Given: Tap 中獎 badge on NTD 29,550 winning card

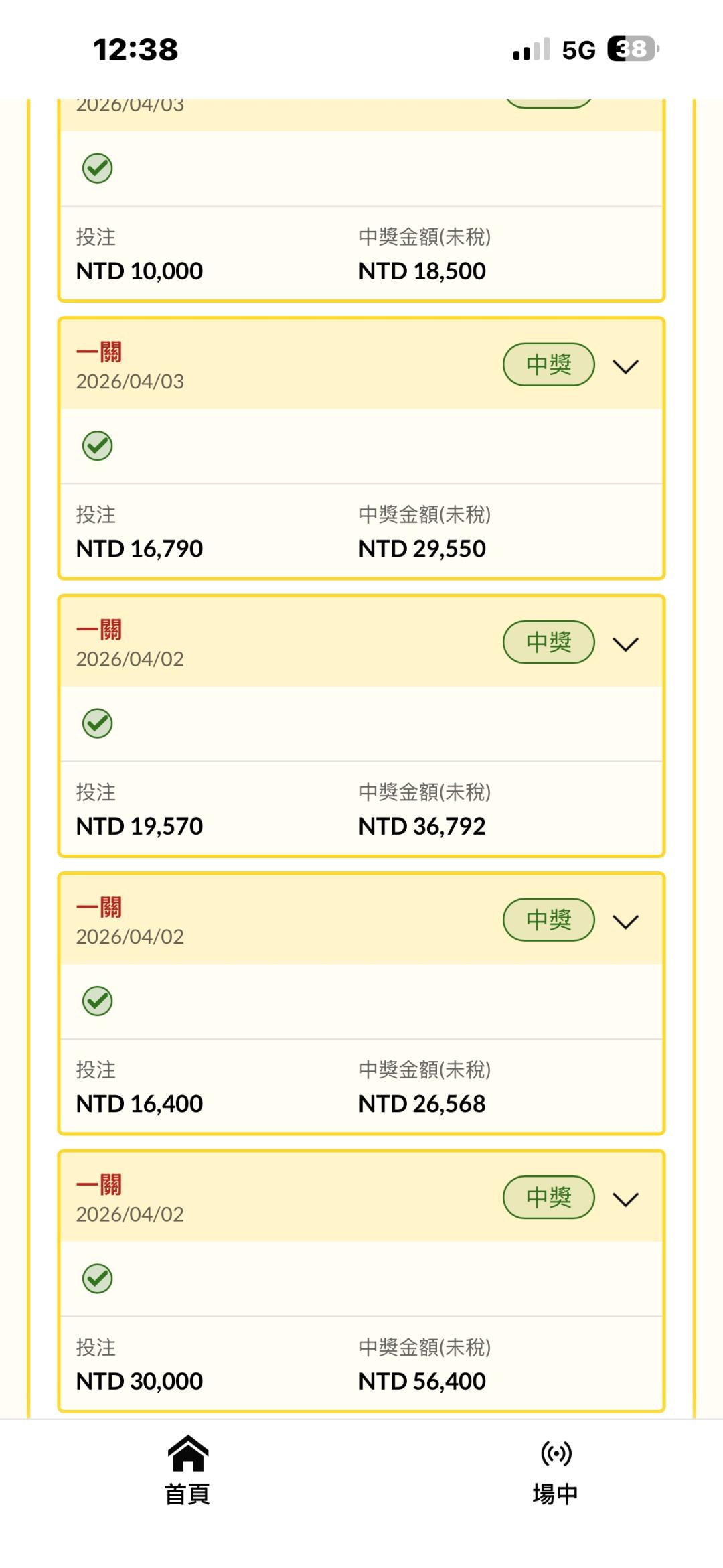Looking at the screenshot, I should coord(549,365).
